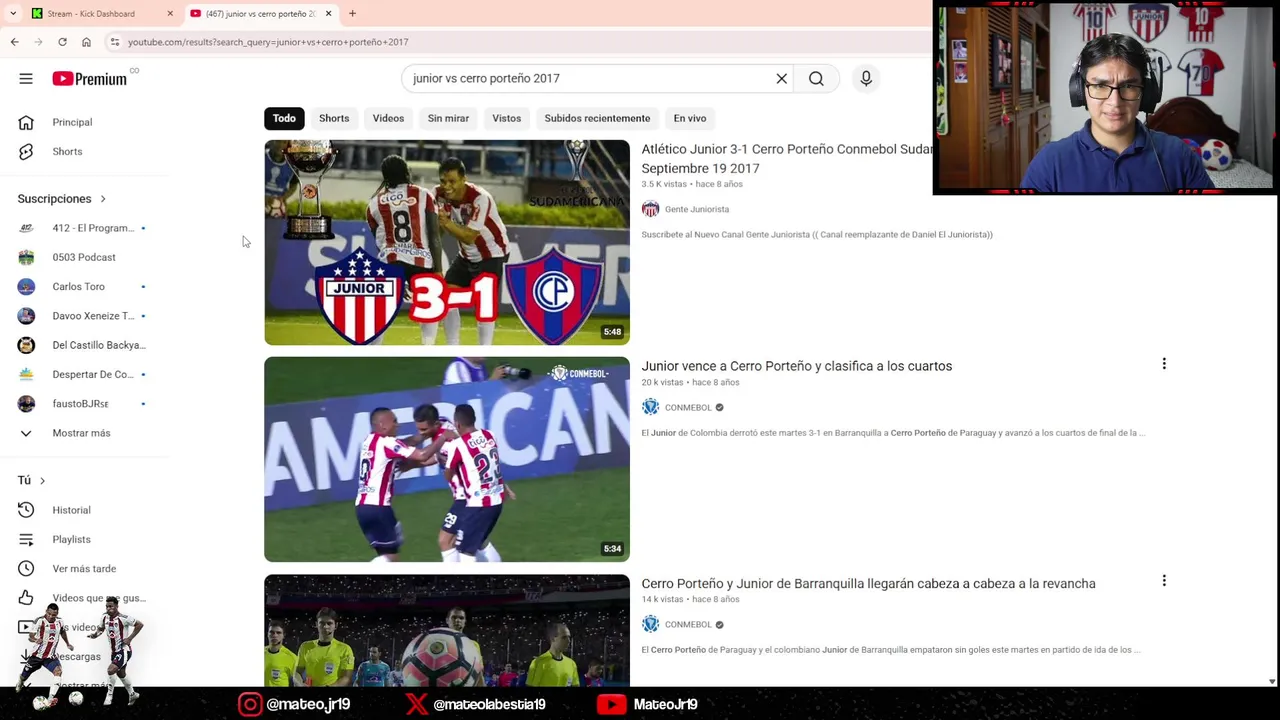Expand the Tú section chevron
The image size is (1280, 720).
click(42, 481)
